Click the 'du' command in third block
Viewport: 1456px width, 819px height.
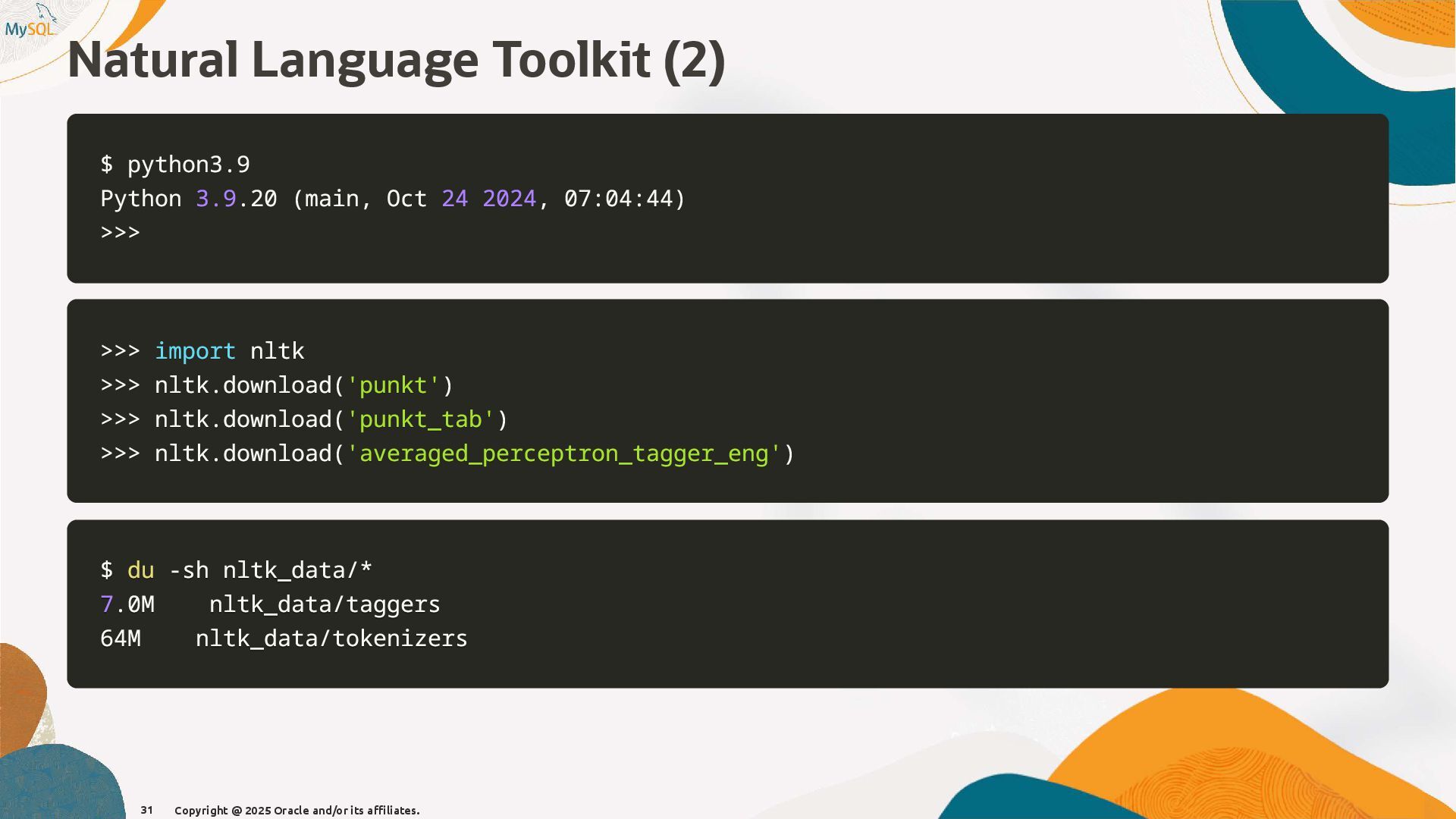click(140, 570)
